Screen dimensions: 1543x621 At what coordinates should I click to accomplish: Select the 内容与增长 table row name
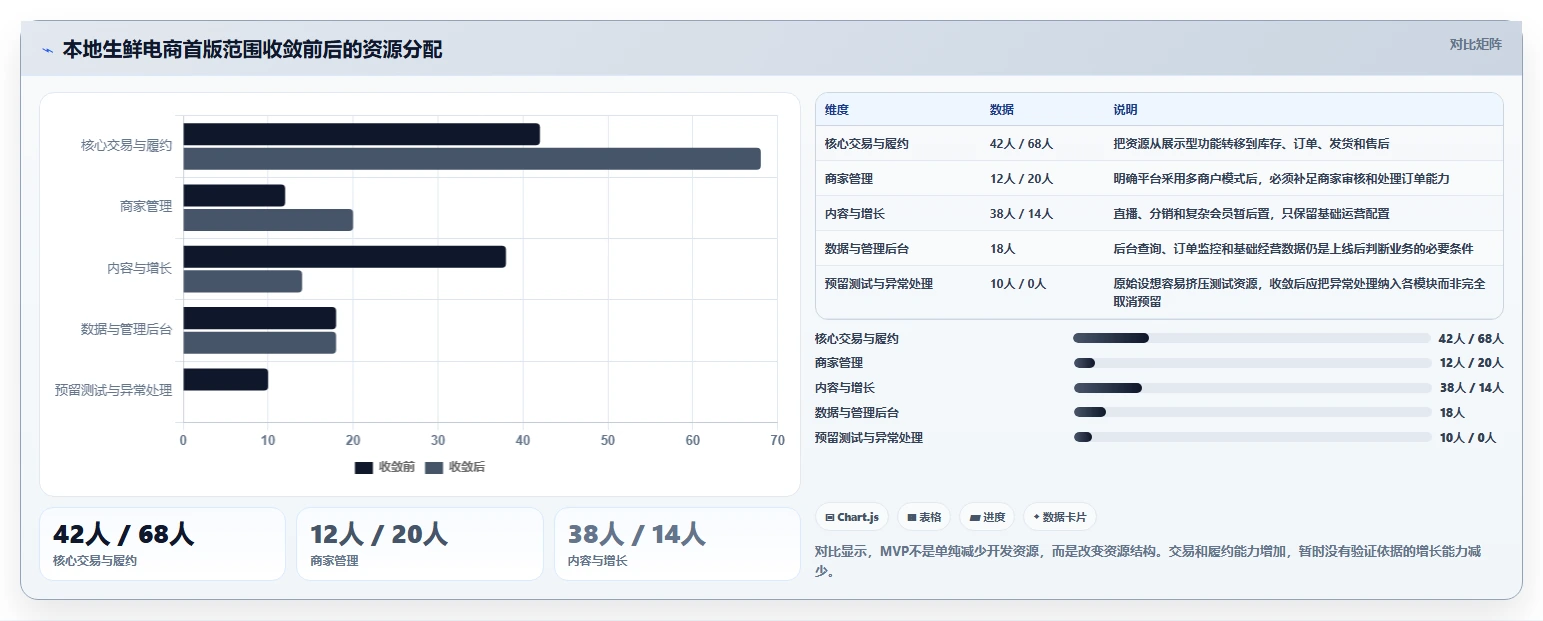point(855,214)
